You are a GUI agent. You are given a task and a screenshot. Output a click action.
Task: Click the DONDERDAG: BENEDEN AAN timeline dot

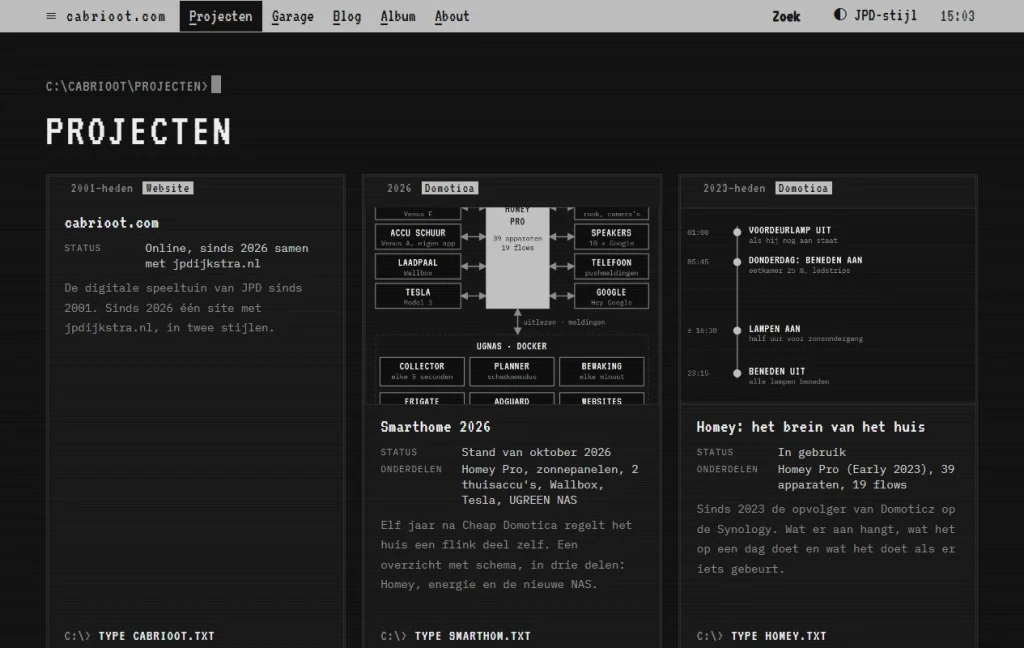pyautogui.click(x=737, y=261)
